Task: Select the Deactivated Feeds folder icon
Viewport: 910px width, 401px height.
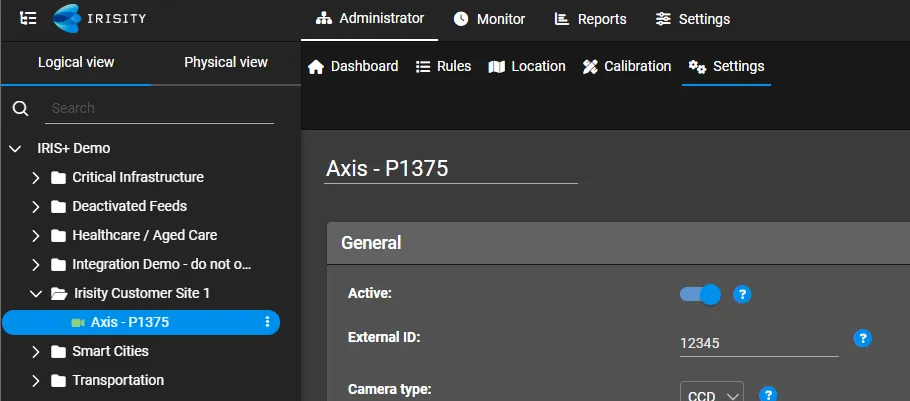Action: click(x=58, y=207)
